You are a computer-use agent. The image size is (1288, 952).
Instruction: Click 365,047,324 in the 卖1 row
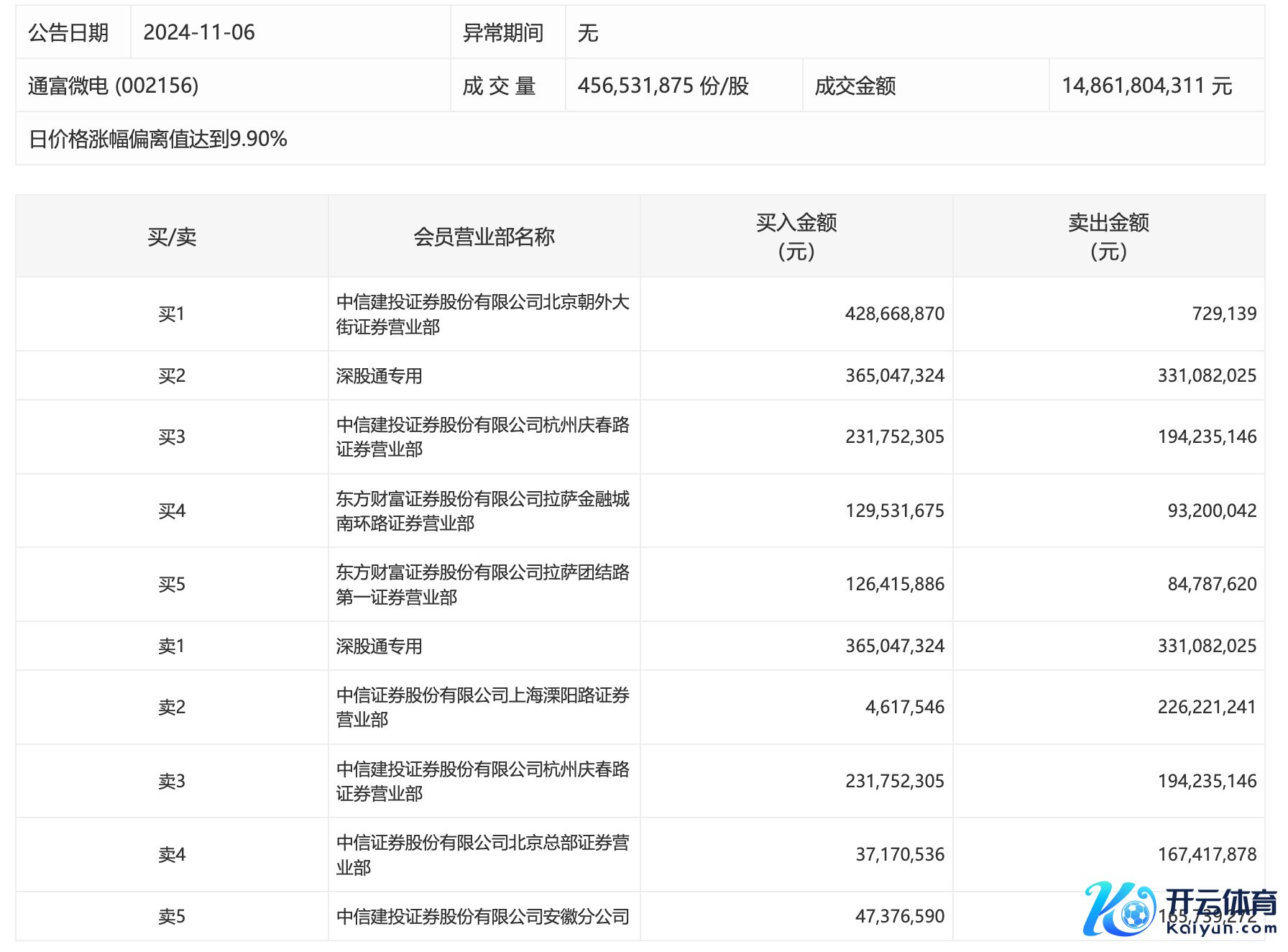click(x=895, y=646)
